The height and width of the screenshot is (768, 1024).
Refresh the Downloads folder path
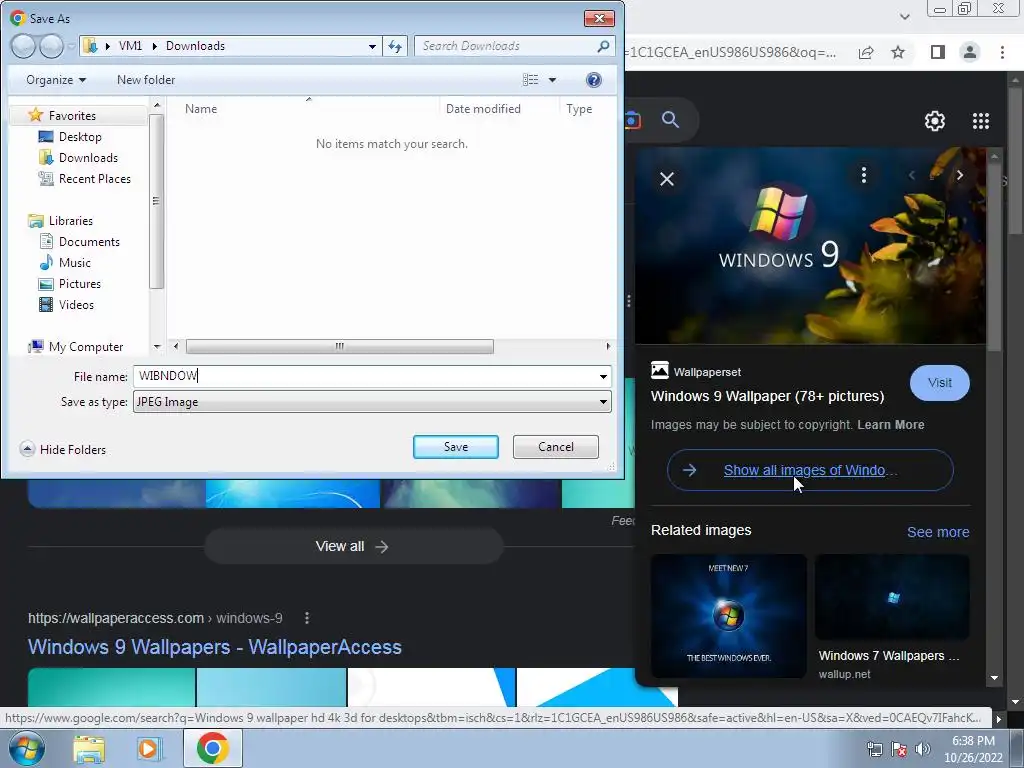tap(395, 46)
